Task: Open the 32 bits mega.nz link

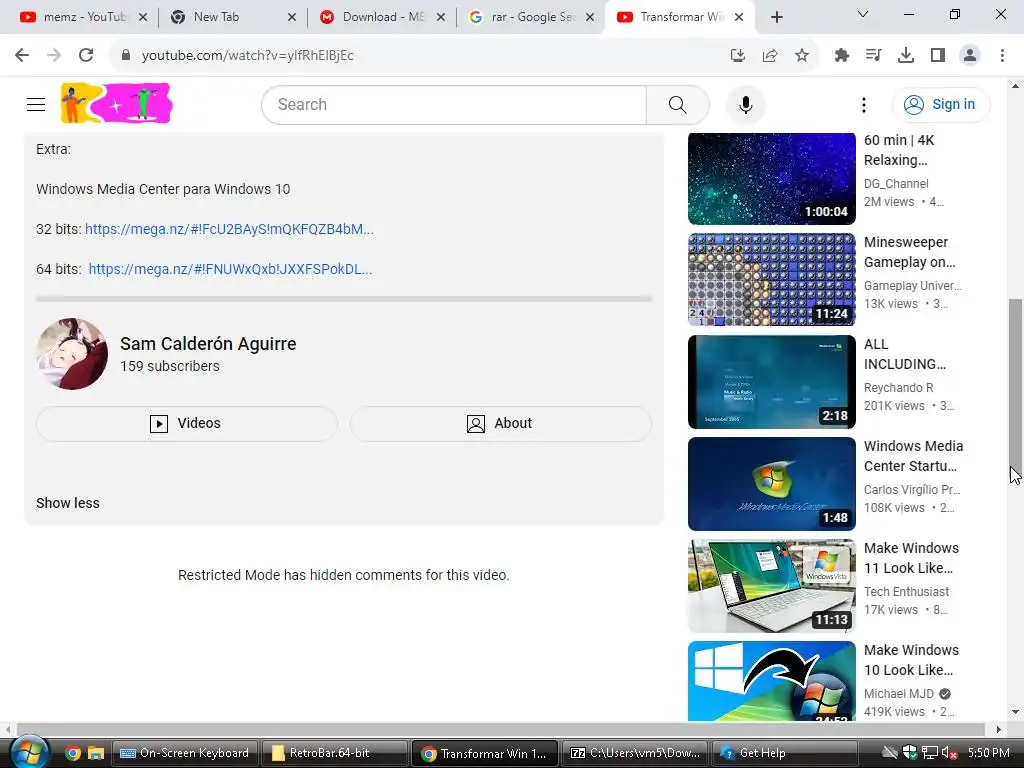Action: tap(229, 229)
